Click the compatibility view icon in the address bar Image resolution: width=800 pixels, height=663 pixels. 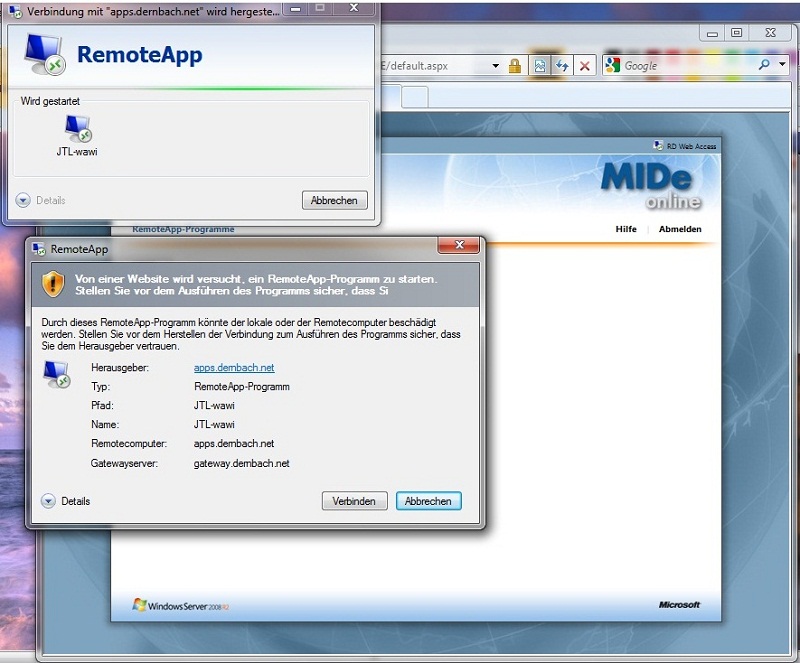[540, 65]
